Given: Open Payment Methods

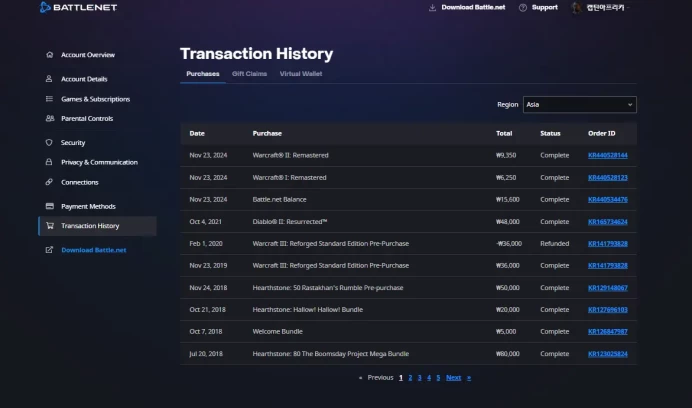Looking at the screenshot, I should 88,206.
